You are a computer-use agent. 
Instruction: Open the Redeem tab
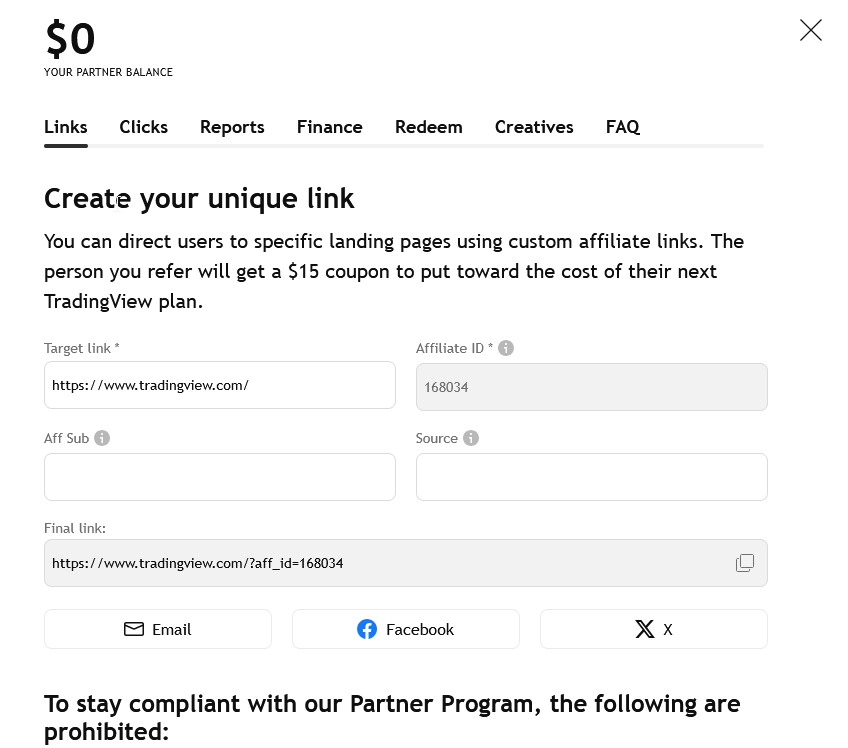428,127
